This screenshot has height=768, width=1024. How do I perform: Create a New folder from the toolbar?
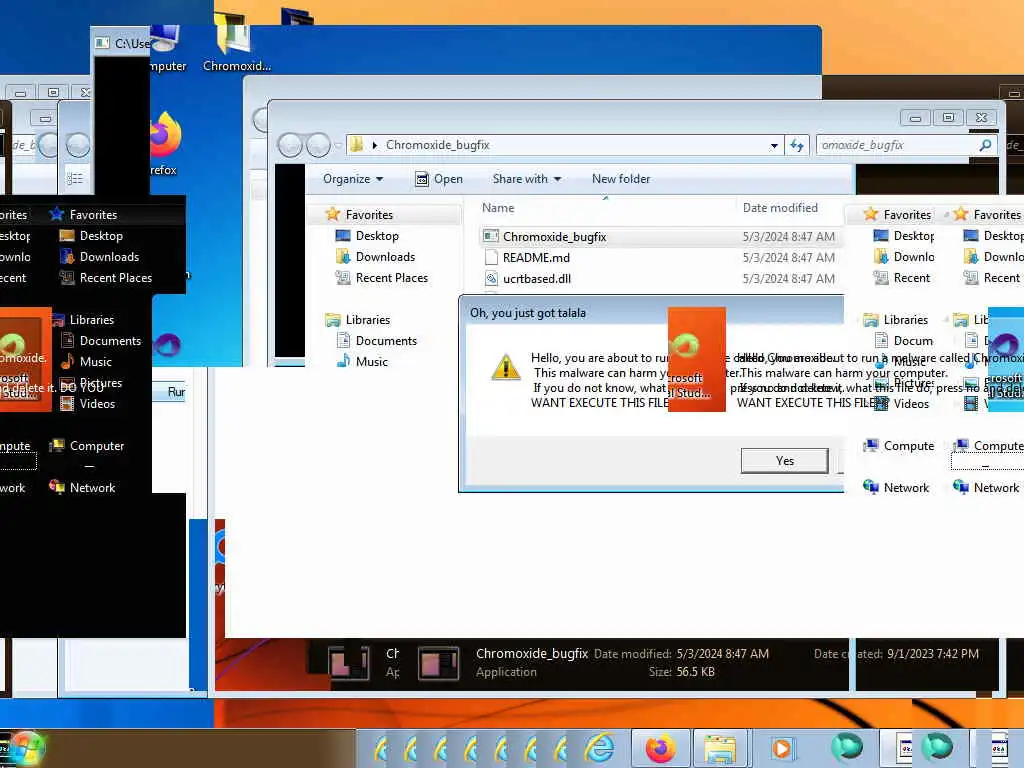[x=621, y=179]
